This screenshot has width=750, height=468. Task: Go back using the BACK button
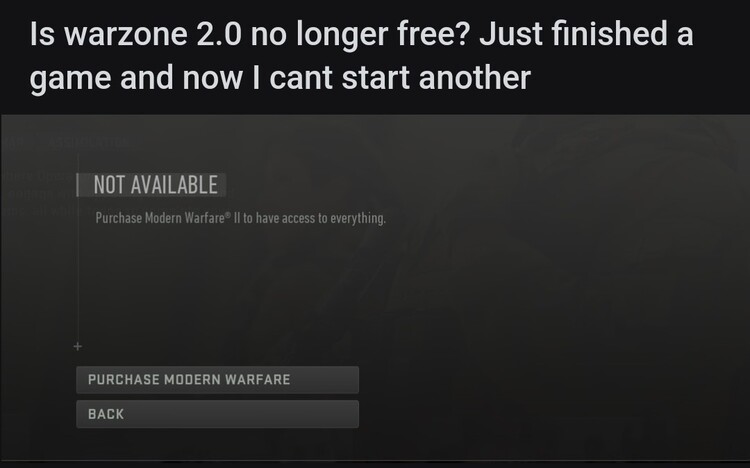click(x=217, y=414)
